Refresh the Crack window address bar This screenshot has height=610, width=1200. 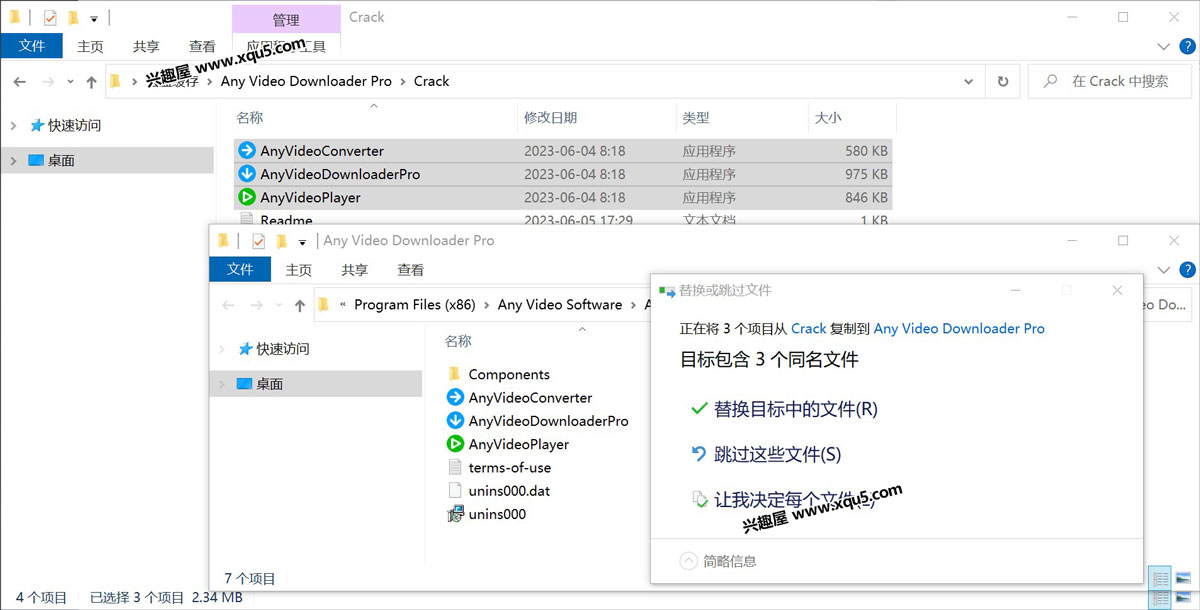[x=1003, y=81]
